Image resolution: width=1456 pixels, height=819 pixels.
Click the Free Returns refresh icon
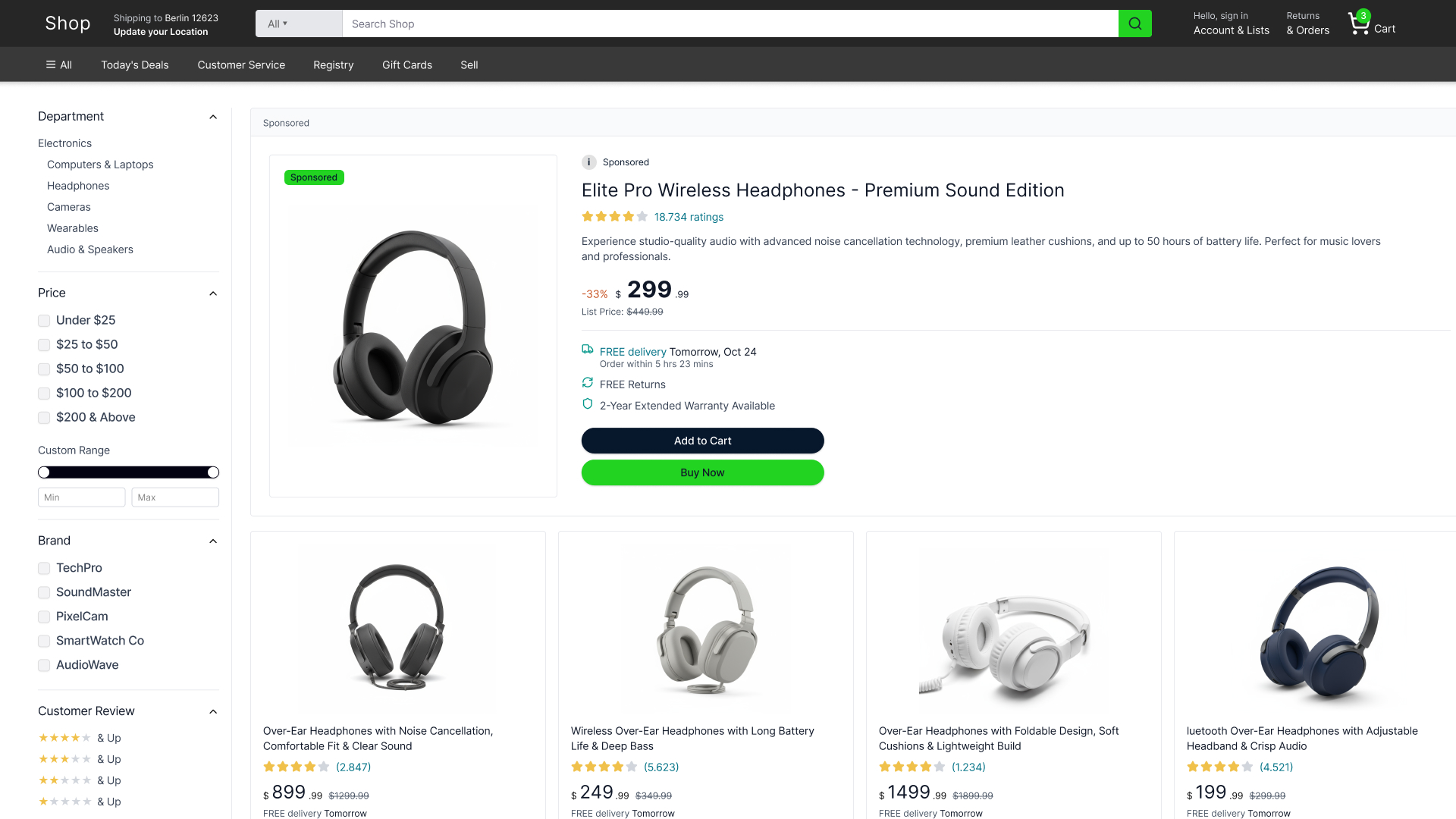pyautogui.click(x=588, y=383)
